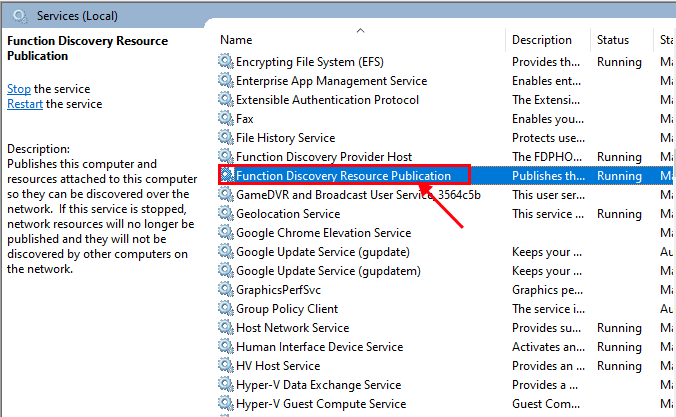Select the Hyper-V Guest Compute Service row
Viewport: 676px width, 417px height.
(x=320, y=404)
